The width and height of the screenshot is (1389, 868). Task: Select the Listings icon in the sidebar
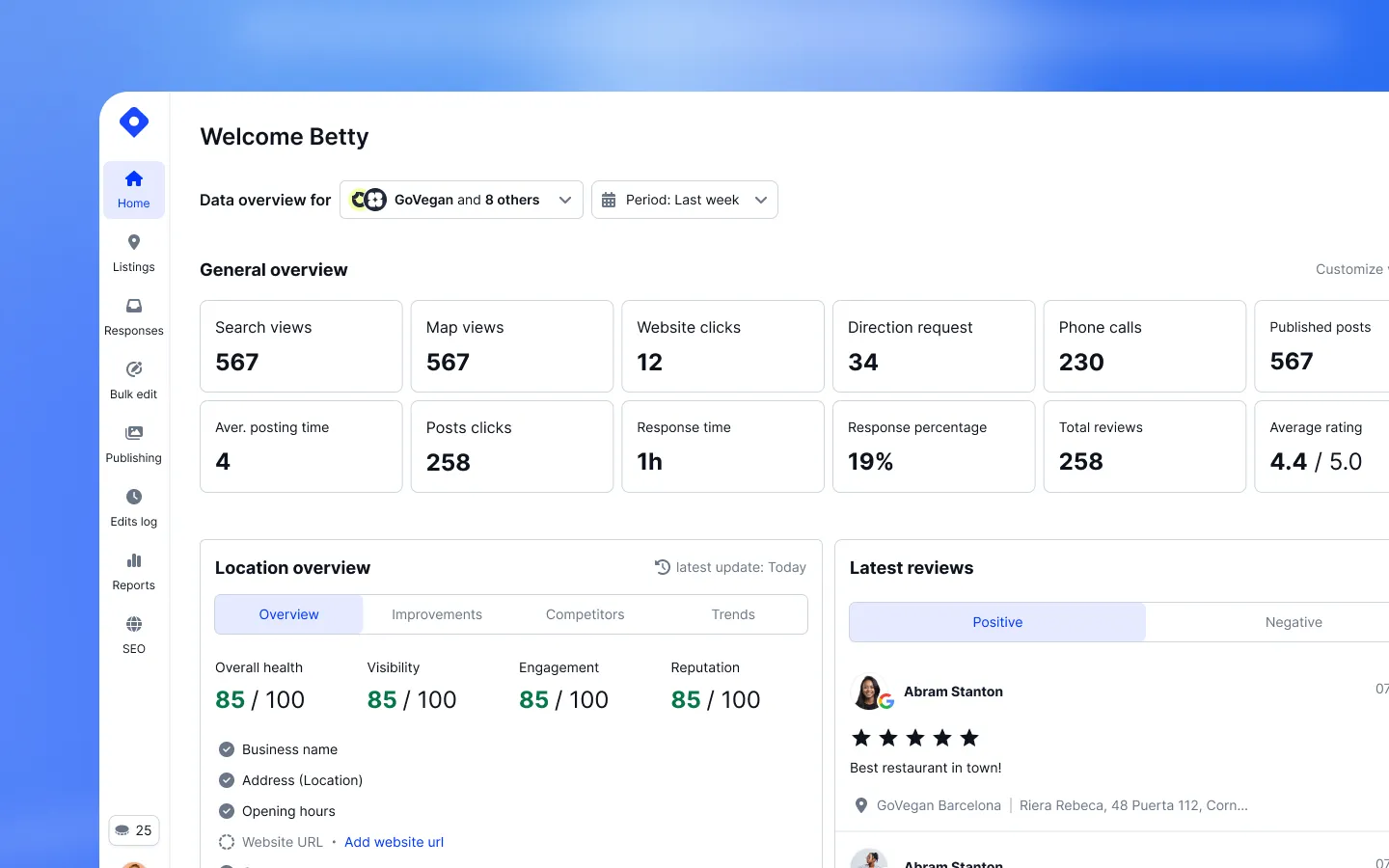click(133, 253)
